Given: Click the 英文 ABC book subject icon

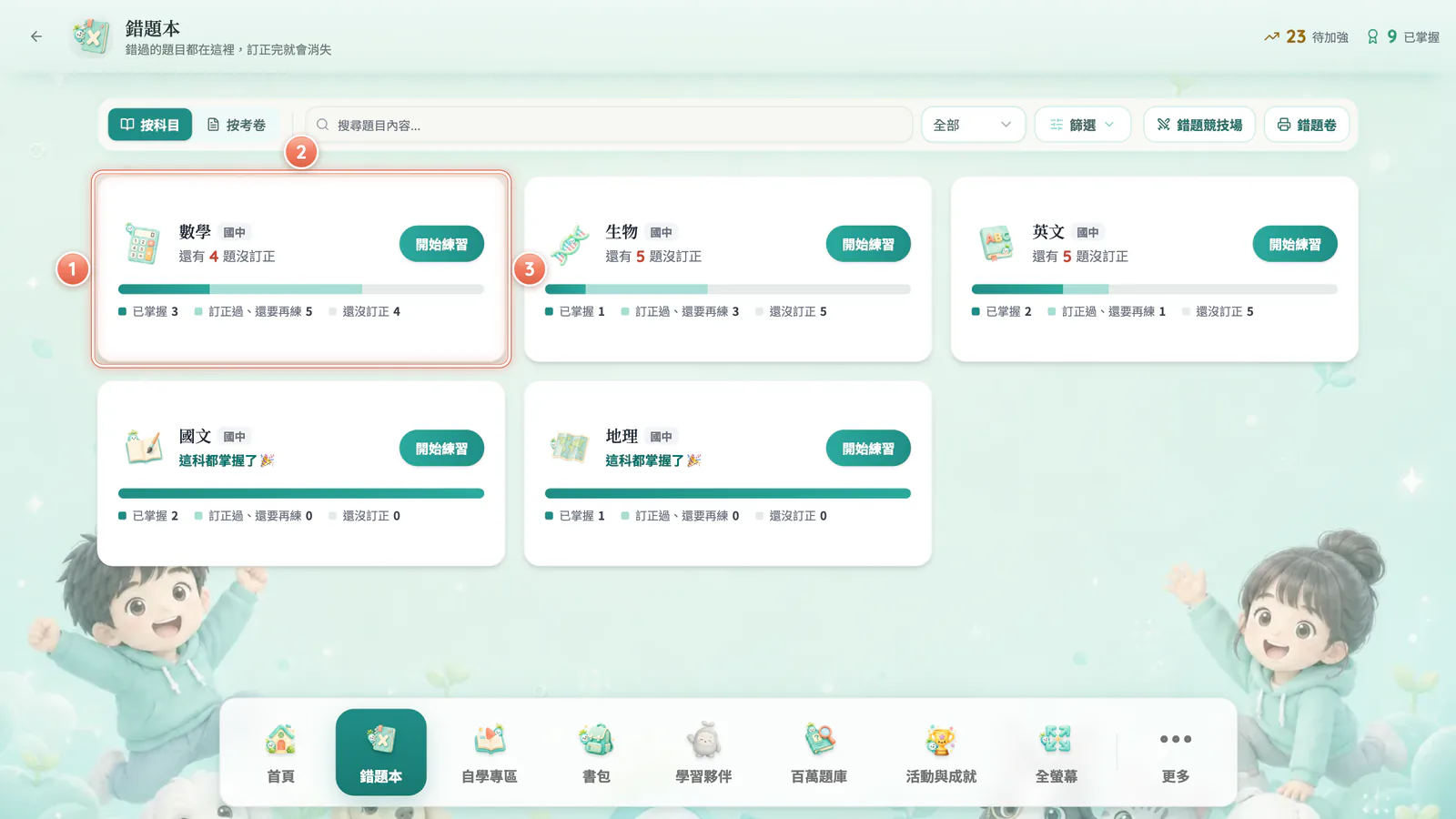Looking at the screenshot, I should point(996,244).
